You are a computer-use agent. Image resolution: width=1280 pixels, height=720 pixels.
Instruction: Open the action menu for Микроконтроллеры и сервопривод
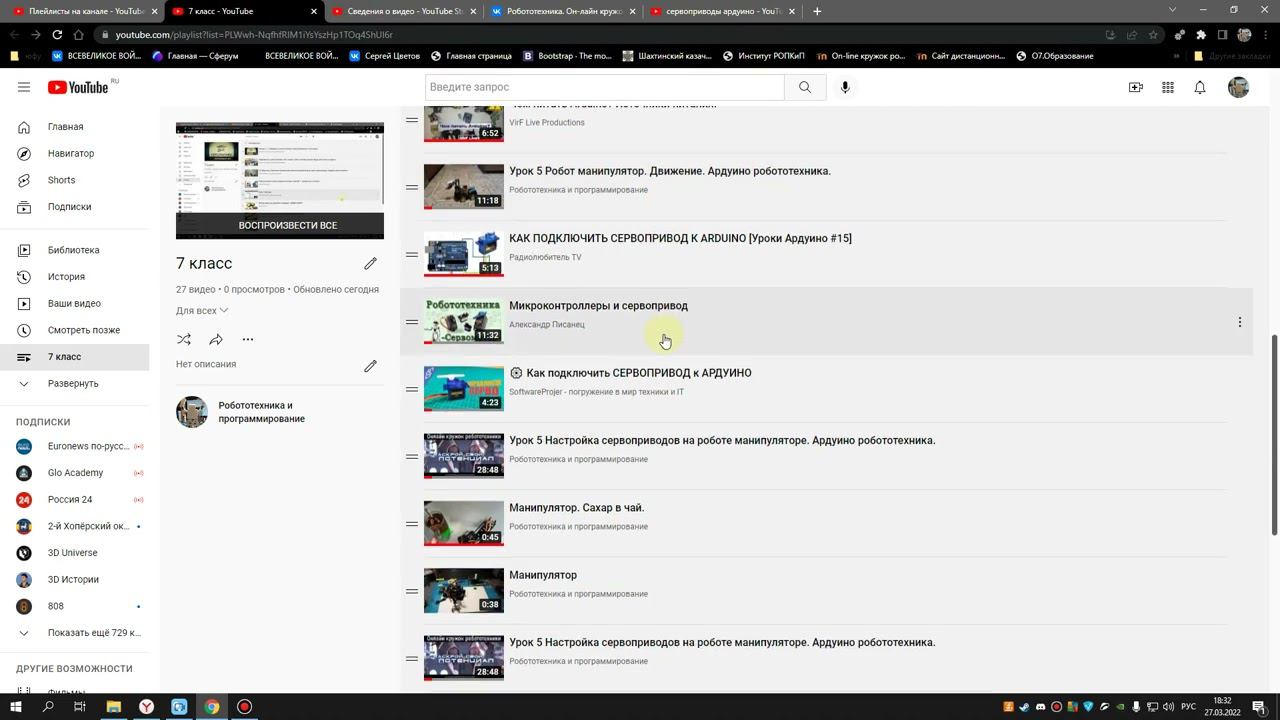(1240, 322)
